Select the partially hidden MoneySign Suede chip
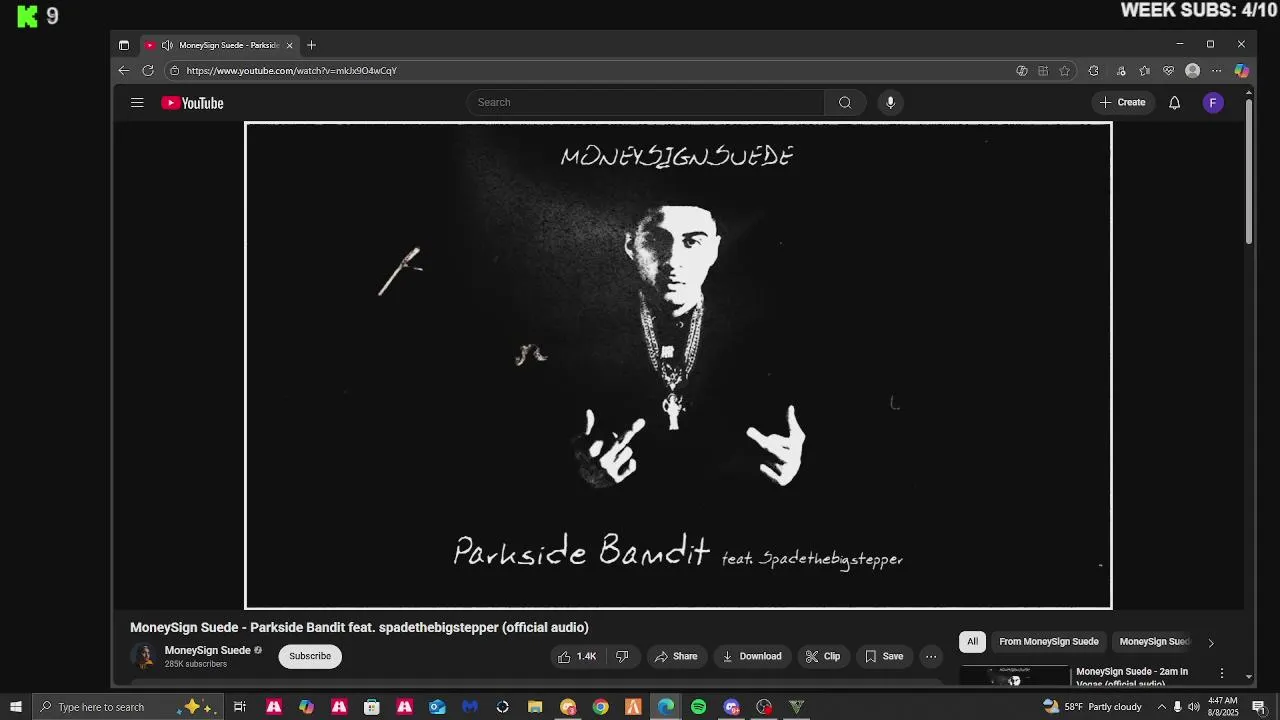The height and width of the screenshot is (720, 1280). 1154,642
